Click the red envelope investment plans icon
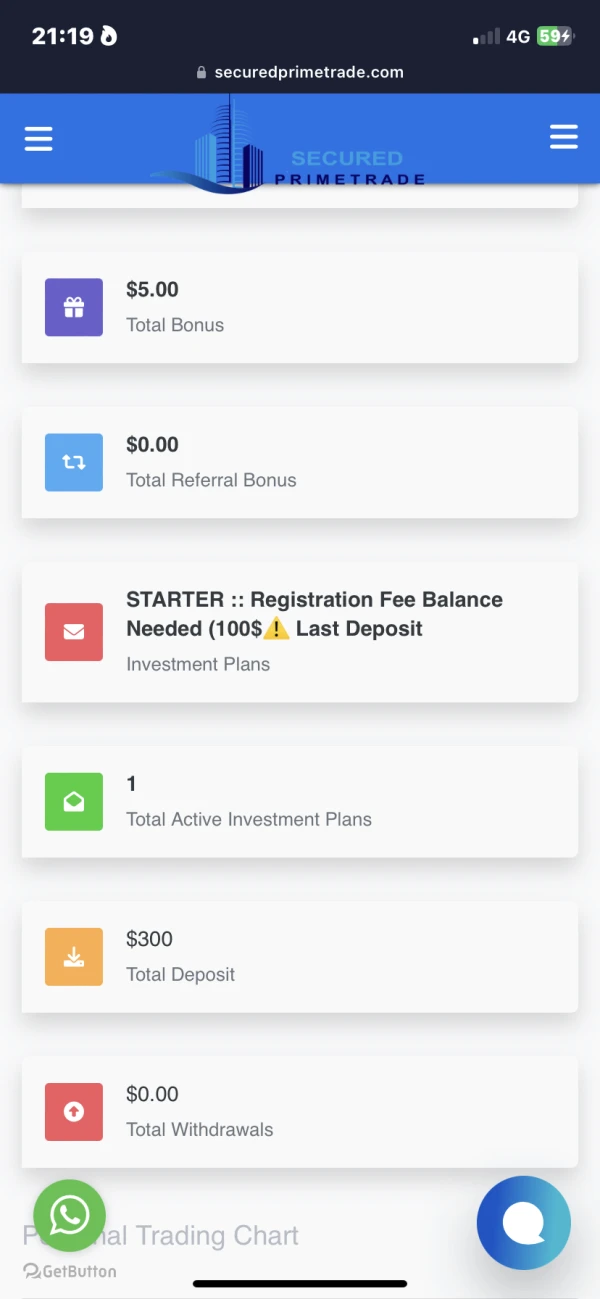This screenshot has height=1299, width=600. pyautogui.click(x=74, y=632)
